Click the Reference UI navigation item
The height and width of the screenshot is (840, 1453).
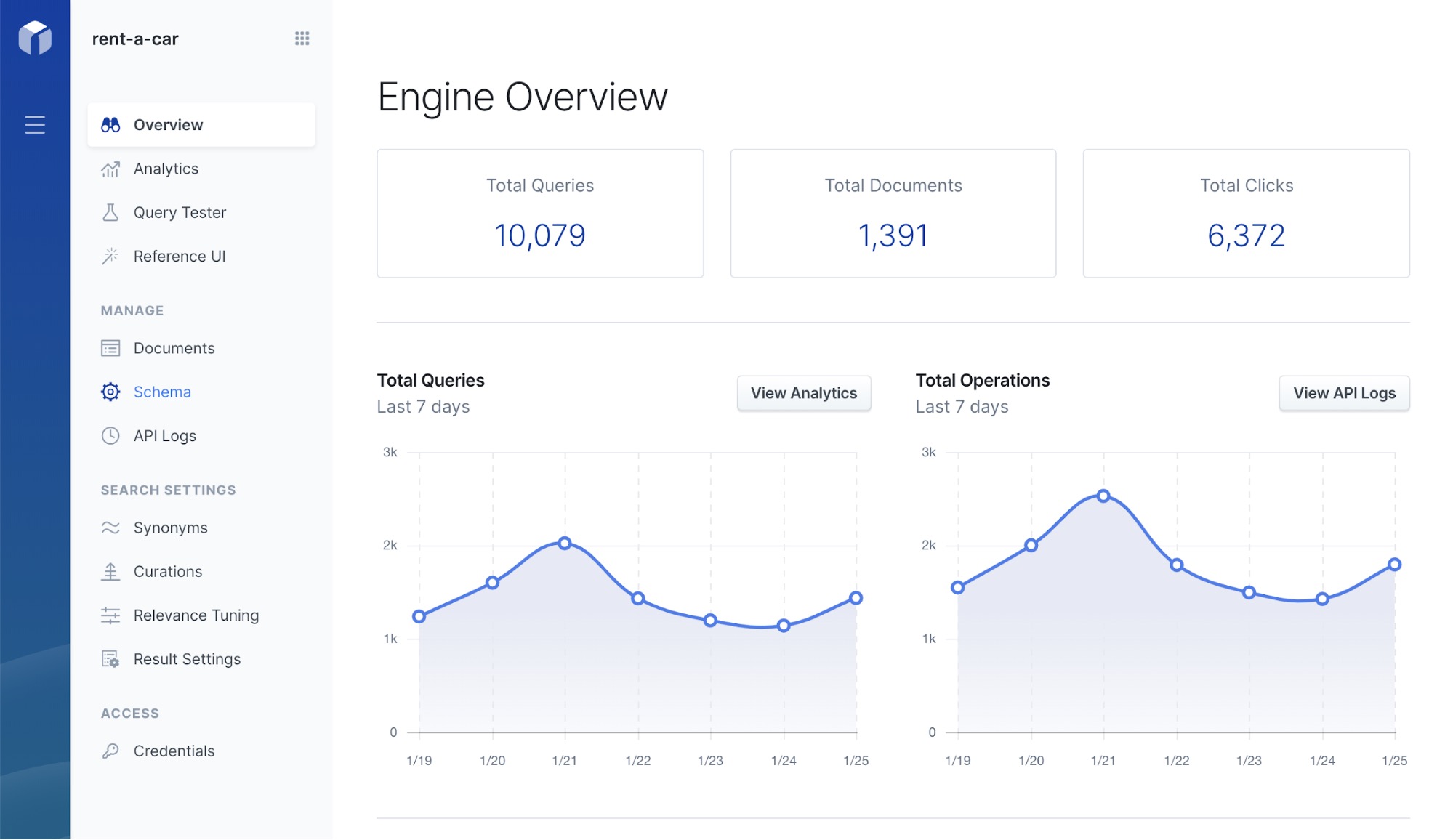[x=179, y=255]
